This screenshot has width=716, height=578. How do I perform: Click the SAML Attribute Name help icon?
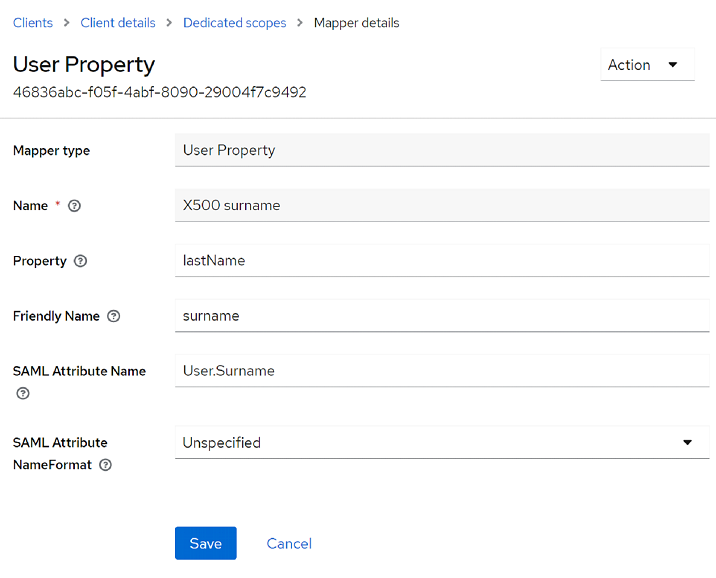[23, 394]
